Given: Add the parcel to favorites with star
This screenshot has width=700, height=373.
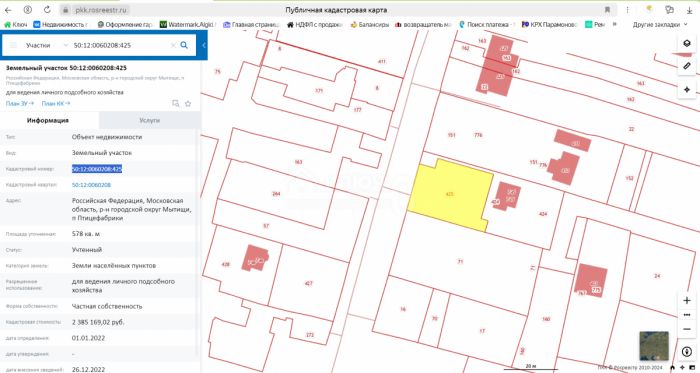Looking at the screenshot, I should click(188, 104).
